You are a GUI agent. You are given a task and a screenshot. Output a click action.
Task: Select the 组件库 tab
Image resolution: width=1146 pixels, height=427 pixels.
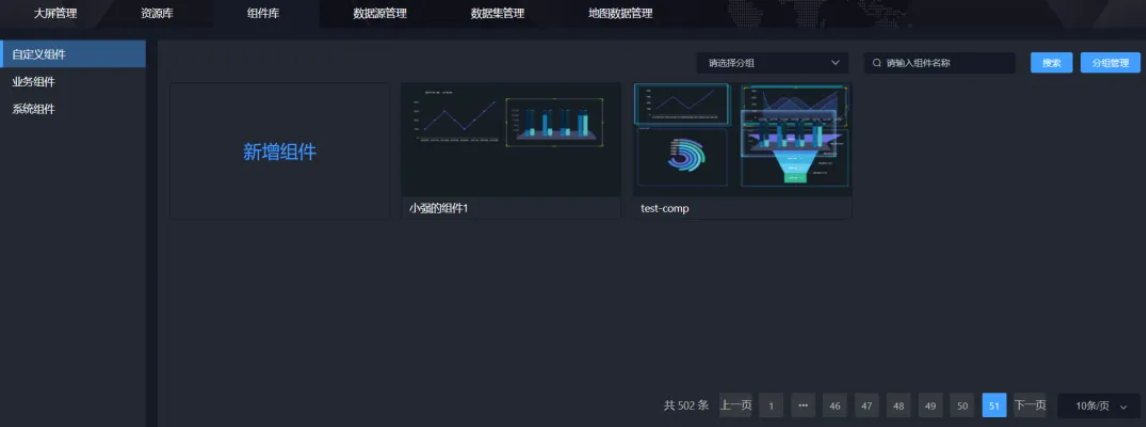pos(263,13)
